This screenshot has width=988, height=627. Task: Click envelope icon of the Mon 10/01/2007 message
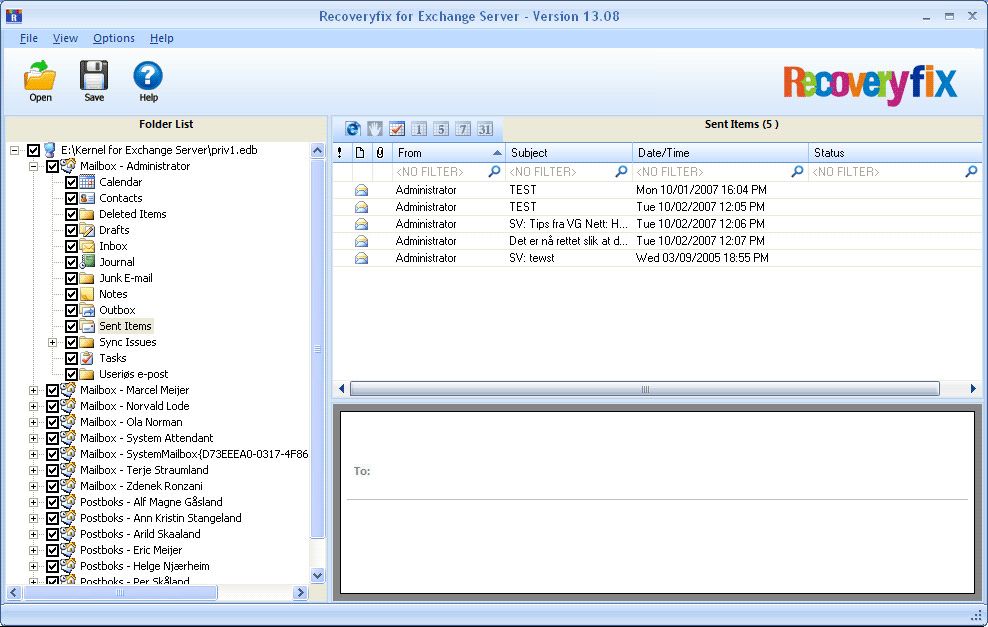point(361,190)
